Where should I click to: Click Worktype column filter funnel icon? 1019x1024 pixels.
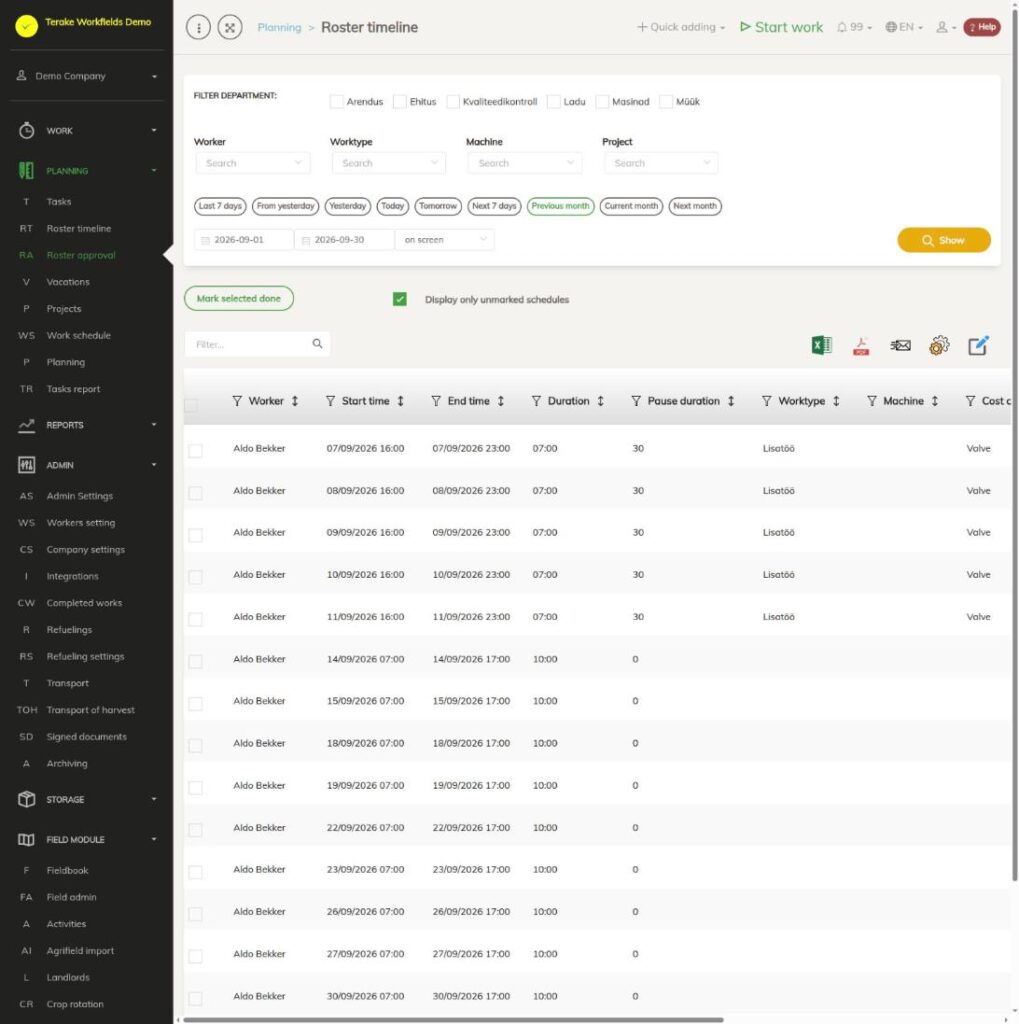click(766, 401)
